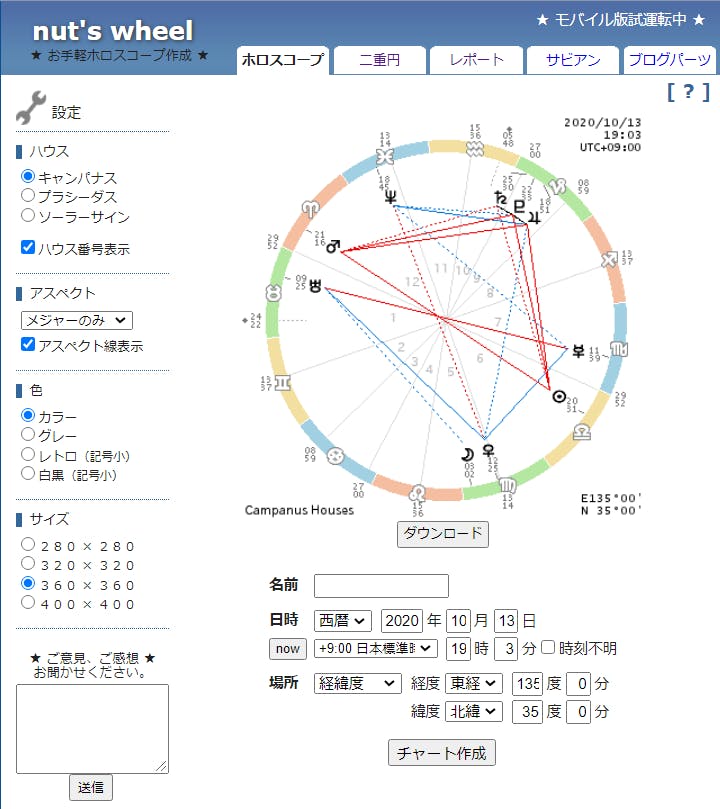Screen dimensions: 720x809
Task: Select レトロ（記号小）color option
Action: click(28, 454)
